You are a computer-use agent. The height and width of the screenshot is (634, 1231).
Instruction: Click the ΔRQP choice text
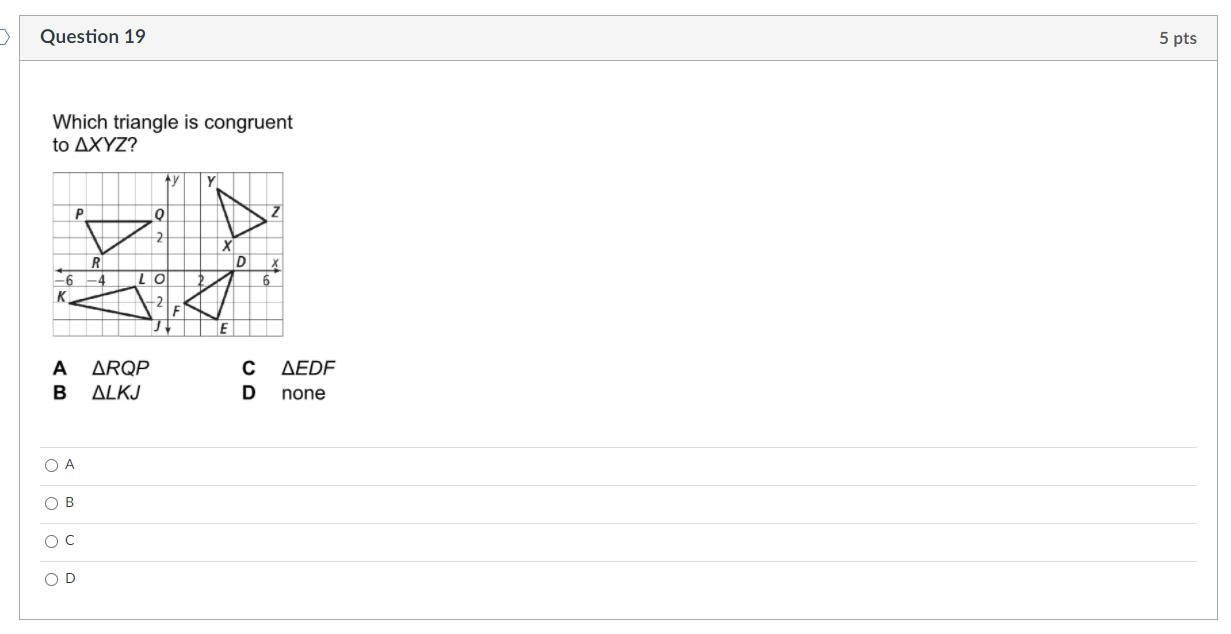pos(120,368)
